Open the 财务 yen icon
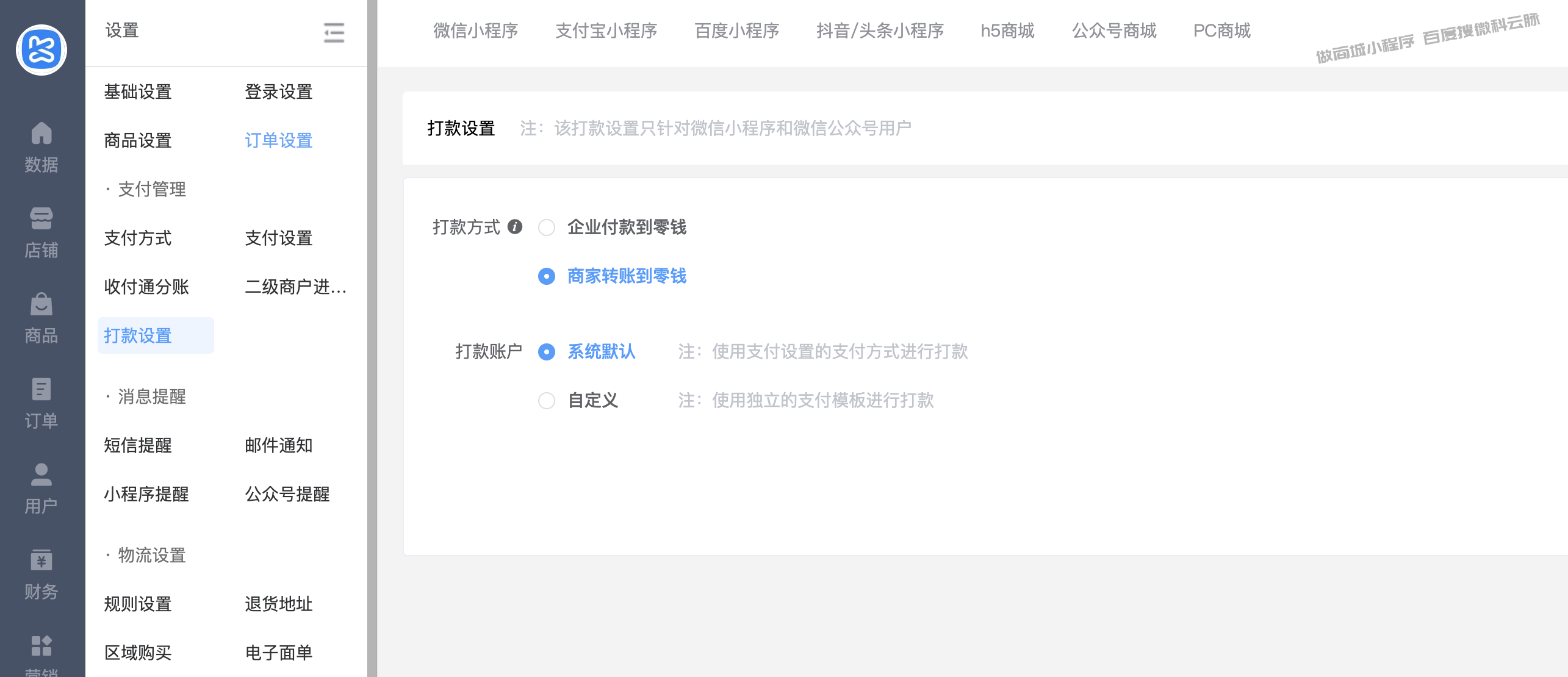This screenshot has width=1568, height=677. [41, 560]
